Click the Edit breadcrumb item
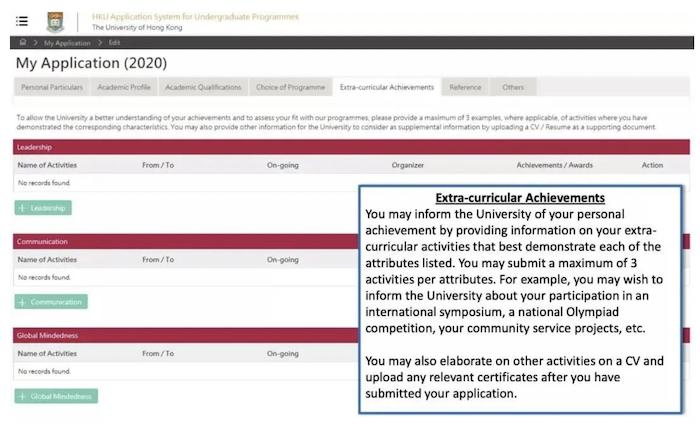700x444 pixels. 115,43
